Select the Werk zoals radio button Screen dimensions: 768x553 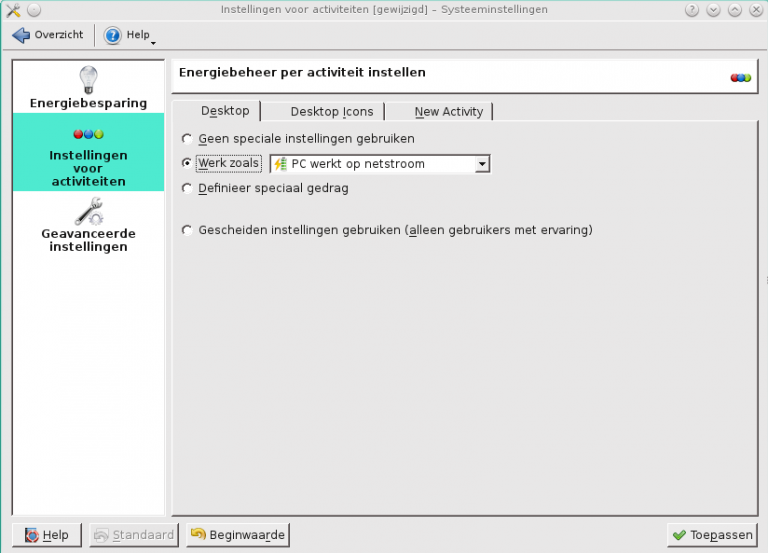point(187,163)
